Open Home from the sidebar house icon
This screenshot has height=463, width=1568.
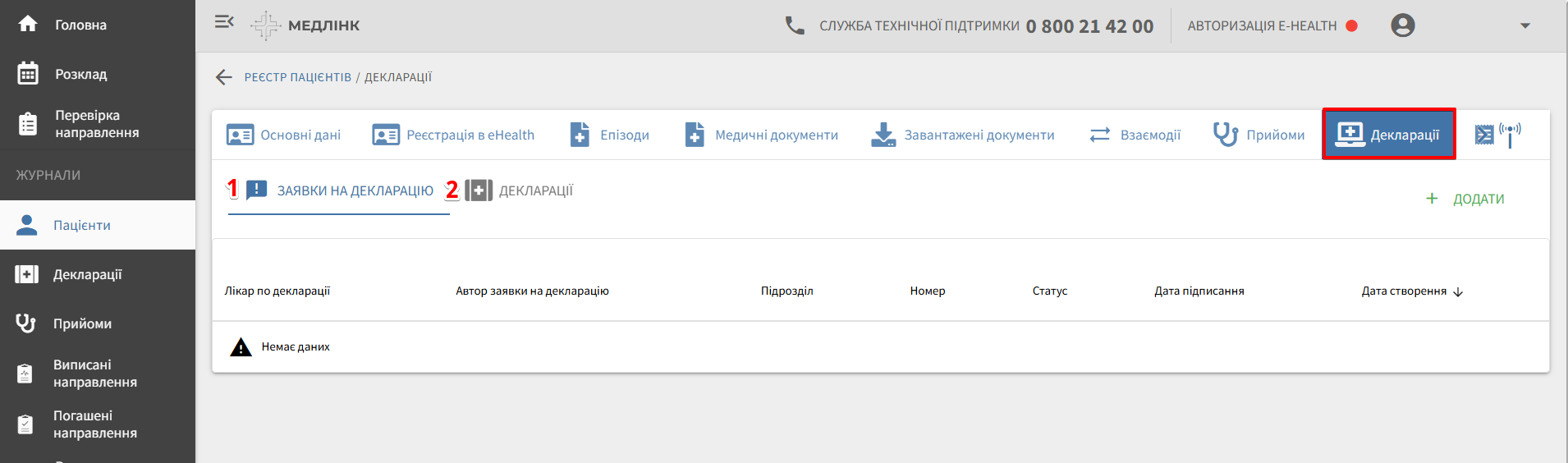point(28,25)
